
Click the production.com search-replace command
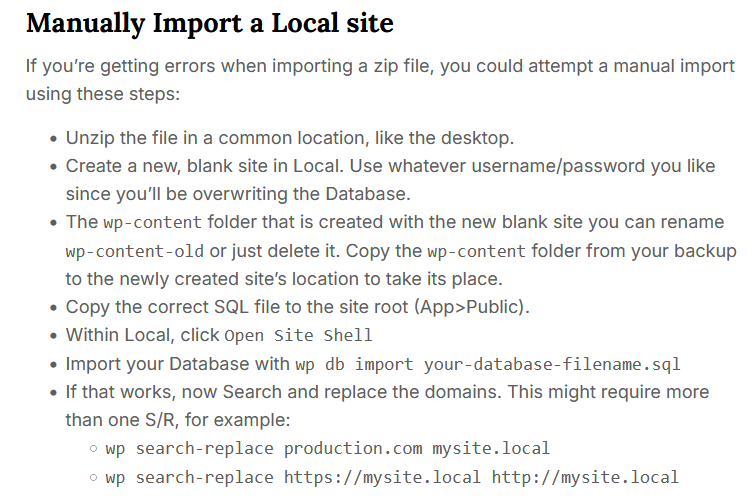coord(327,449)
